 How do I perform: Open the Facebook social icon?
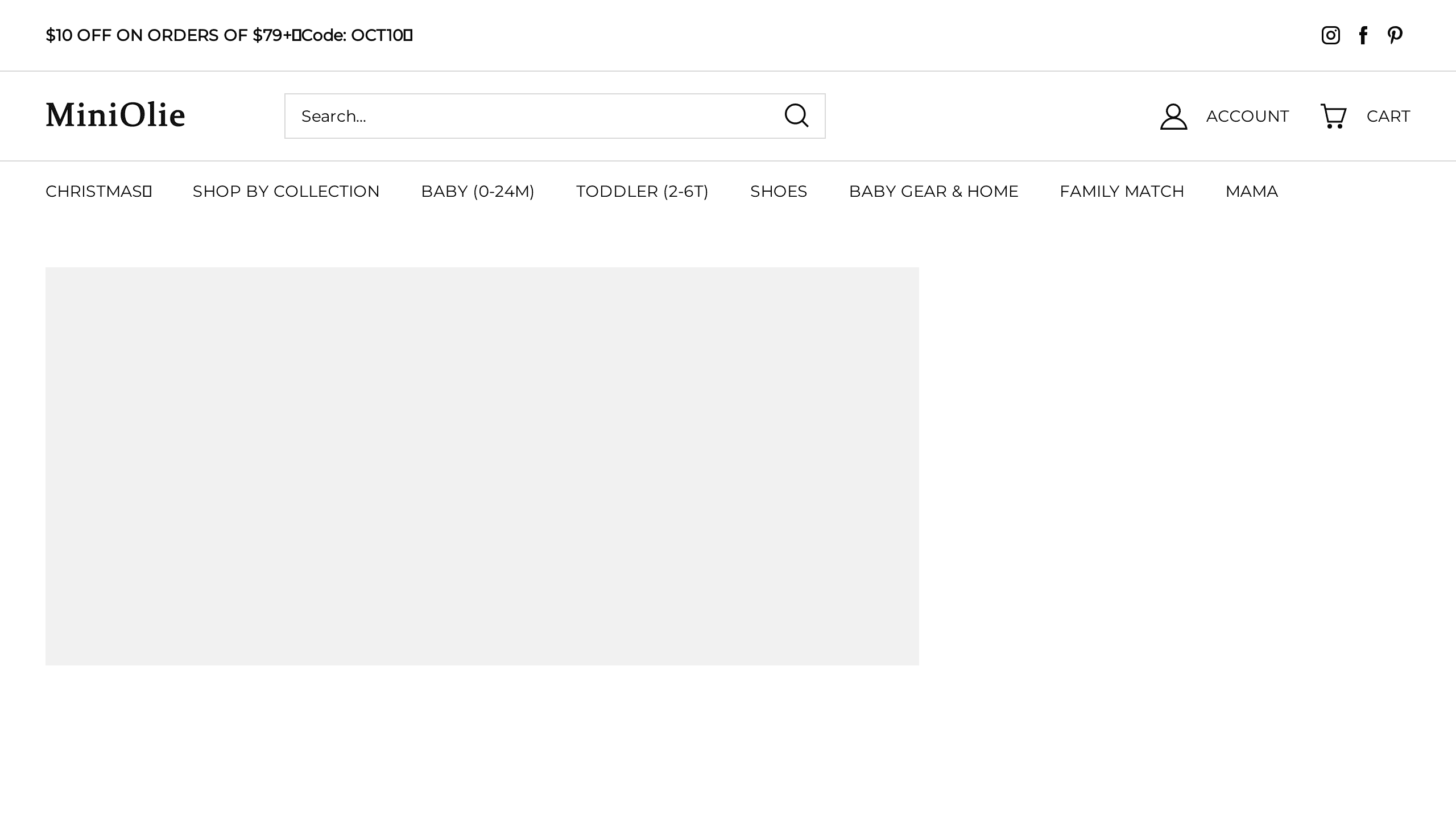[x=1363, y=35]
